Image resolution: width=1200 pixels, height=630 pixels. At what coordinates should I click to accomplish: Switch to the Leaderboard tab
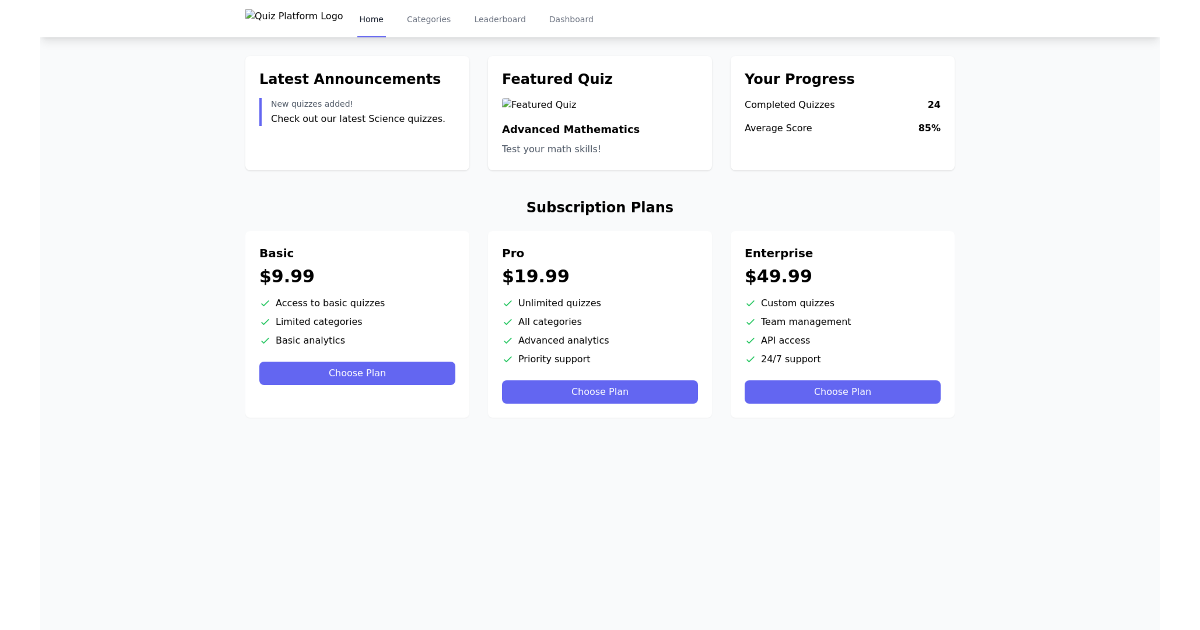point(499,19)
